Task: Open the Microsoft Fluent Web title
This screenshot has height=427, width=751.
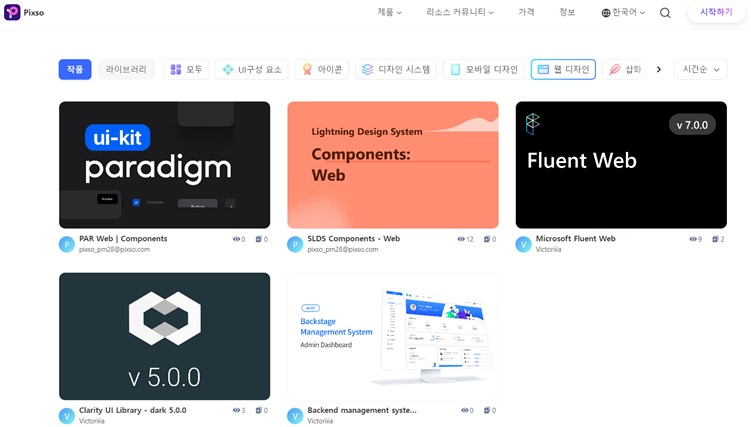Action: [x=575, y=239]
